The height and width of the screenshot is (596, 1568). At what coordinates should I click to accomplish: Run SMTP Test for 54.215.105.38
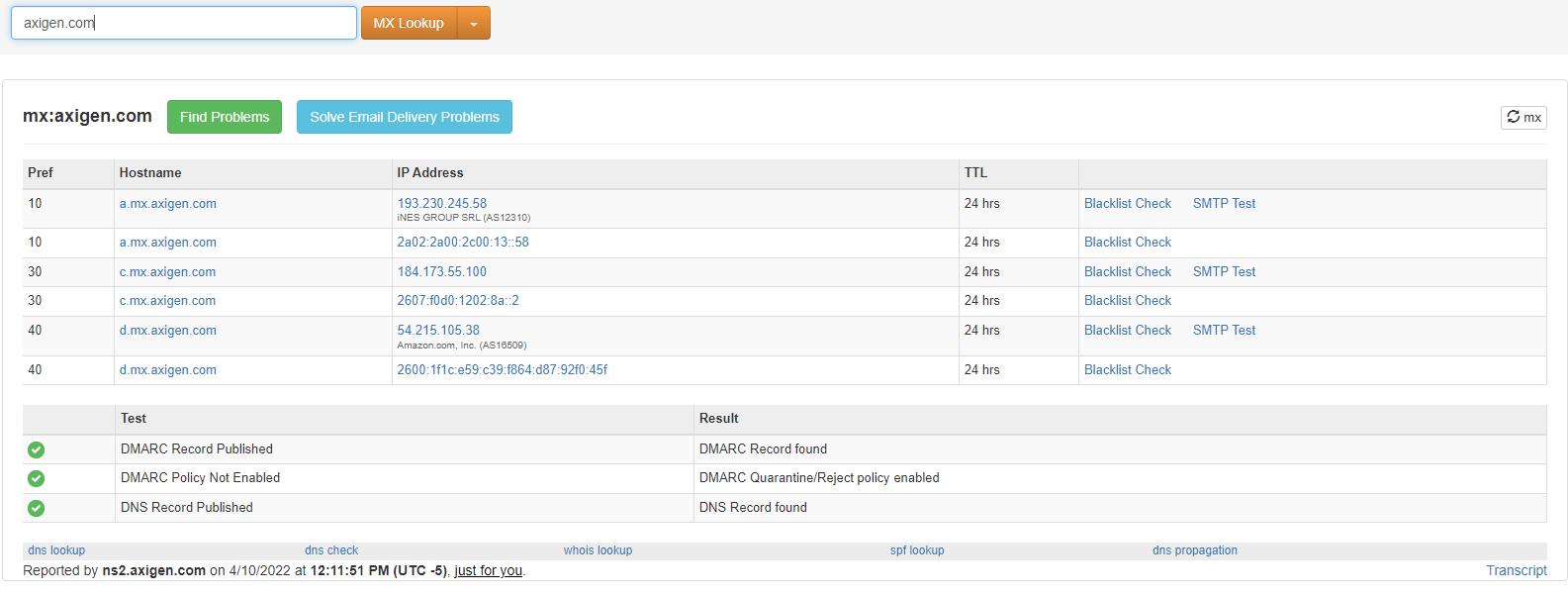pyautogui.click(x=1224, y=330)
